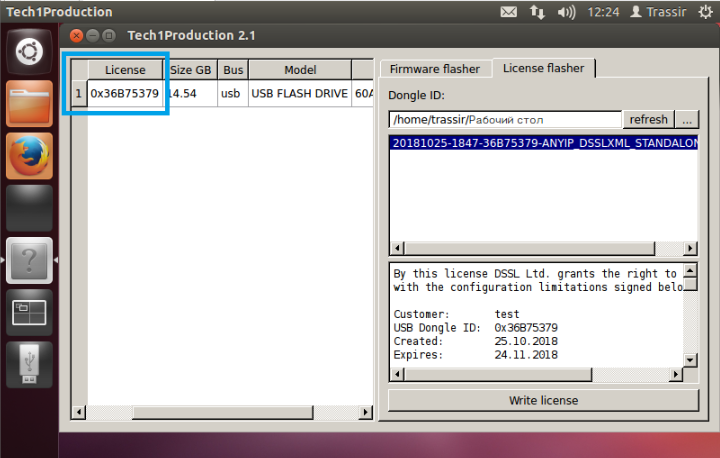The height and width of the screenshot is (458, 720).
Task: Select the License flasher tab
Action: pos(543,68)
